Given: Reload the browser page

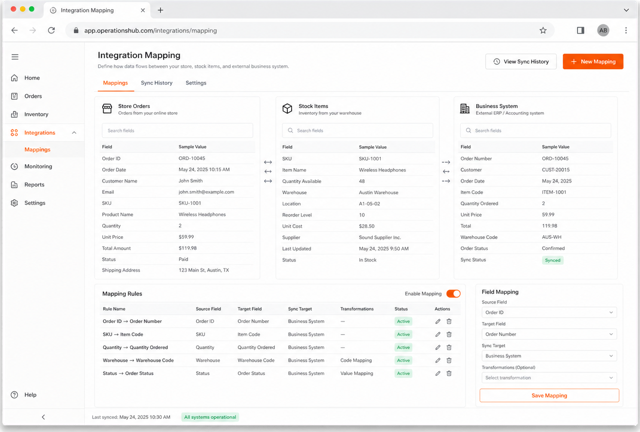Looking at the screenshot, I should [x=51, y=30].
